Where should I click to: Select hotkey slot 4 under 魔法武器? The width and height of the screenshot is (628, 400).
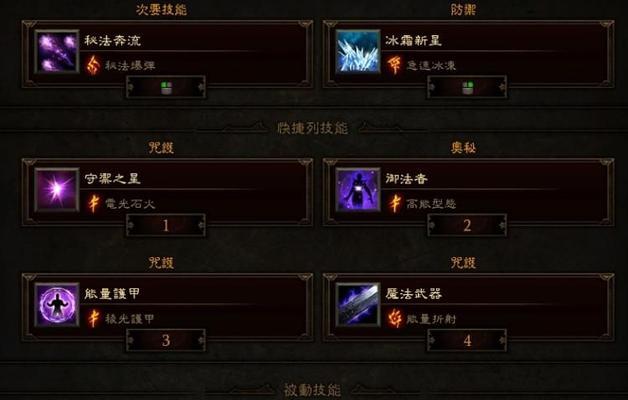click(x=467, y=341)
